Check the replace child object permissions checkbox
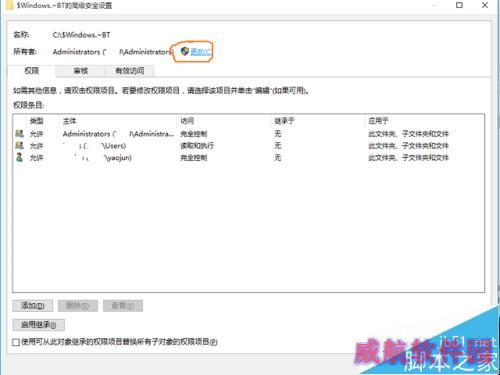Viewport: 500px width, 375px height. pyautogui.click(x=16, y=342)
